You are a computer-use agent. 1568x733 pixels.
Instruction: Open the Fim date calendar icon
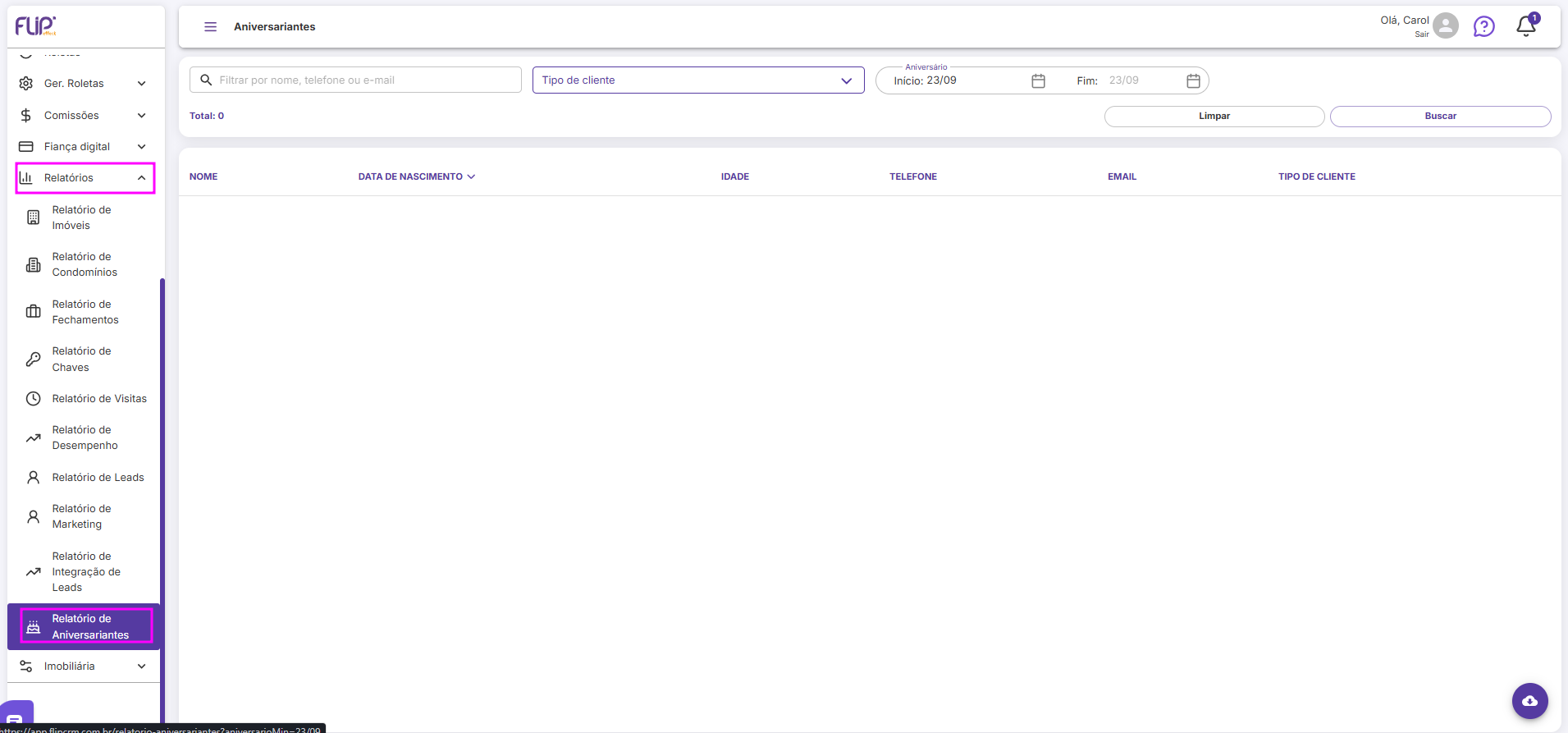point(1194,80)
